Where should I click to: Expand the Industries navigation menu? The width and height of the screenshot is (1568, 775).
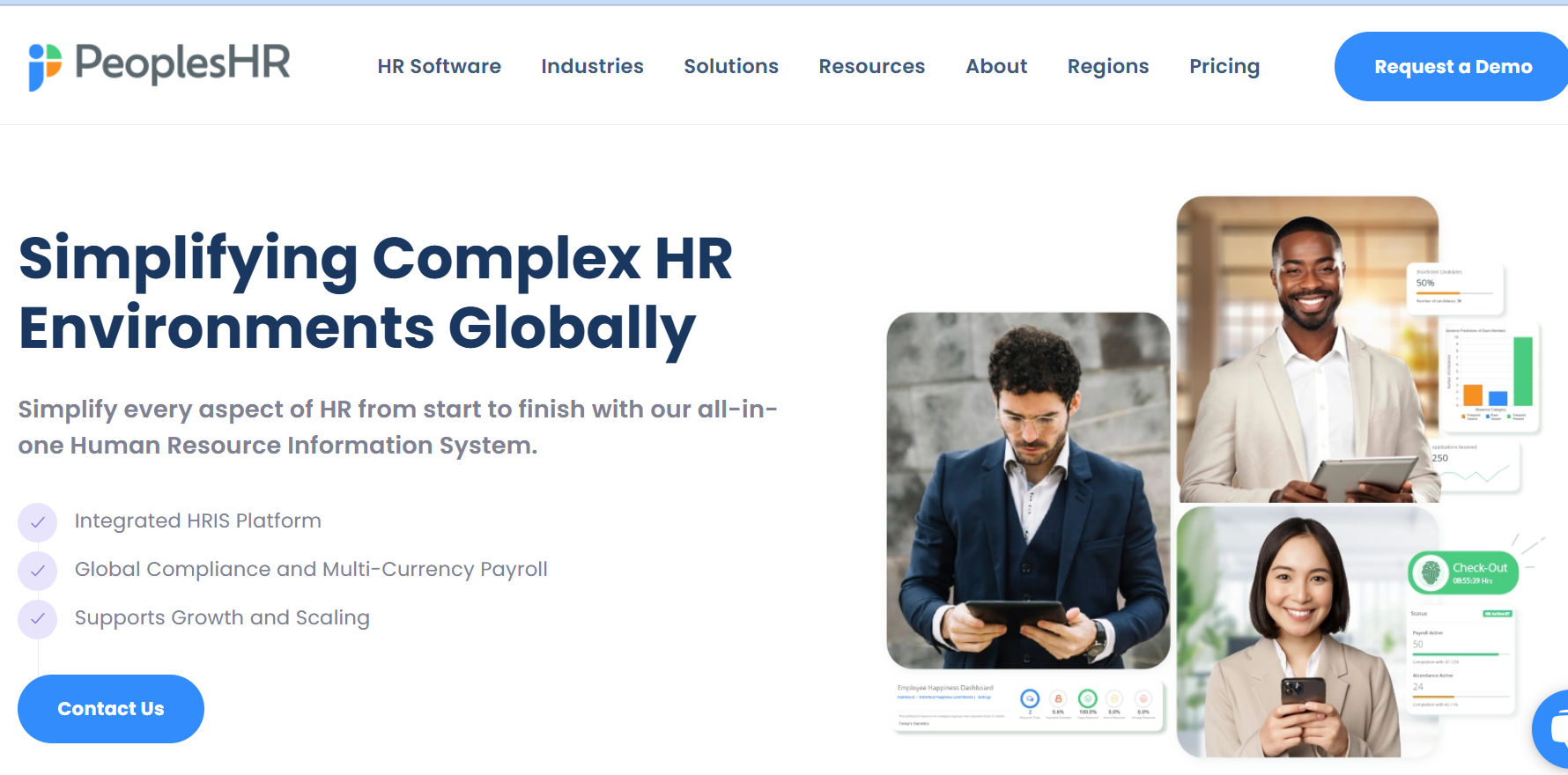click(592, 67)
